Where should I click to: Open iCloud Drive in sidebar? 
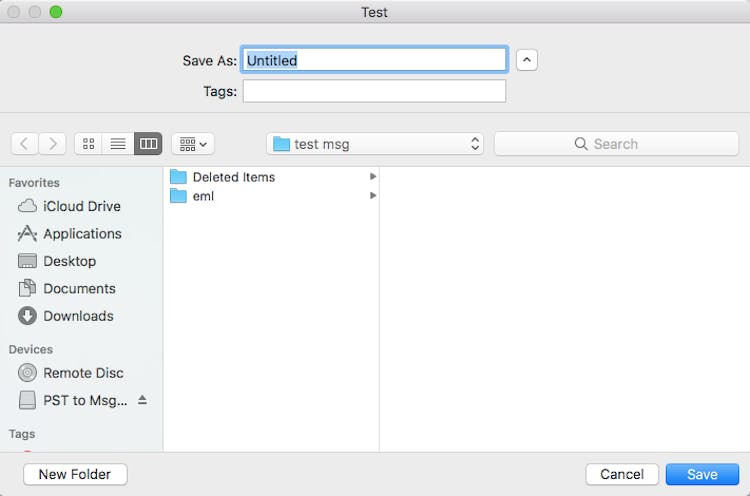(81, 206)
